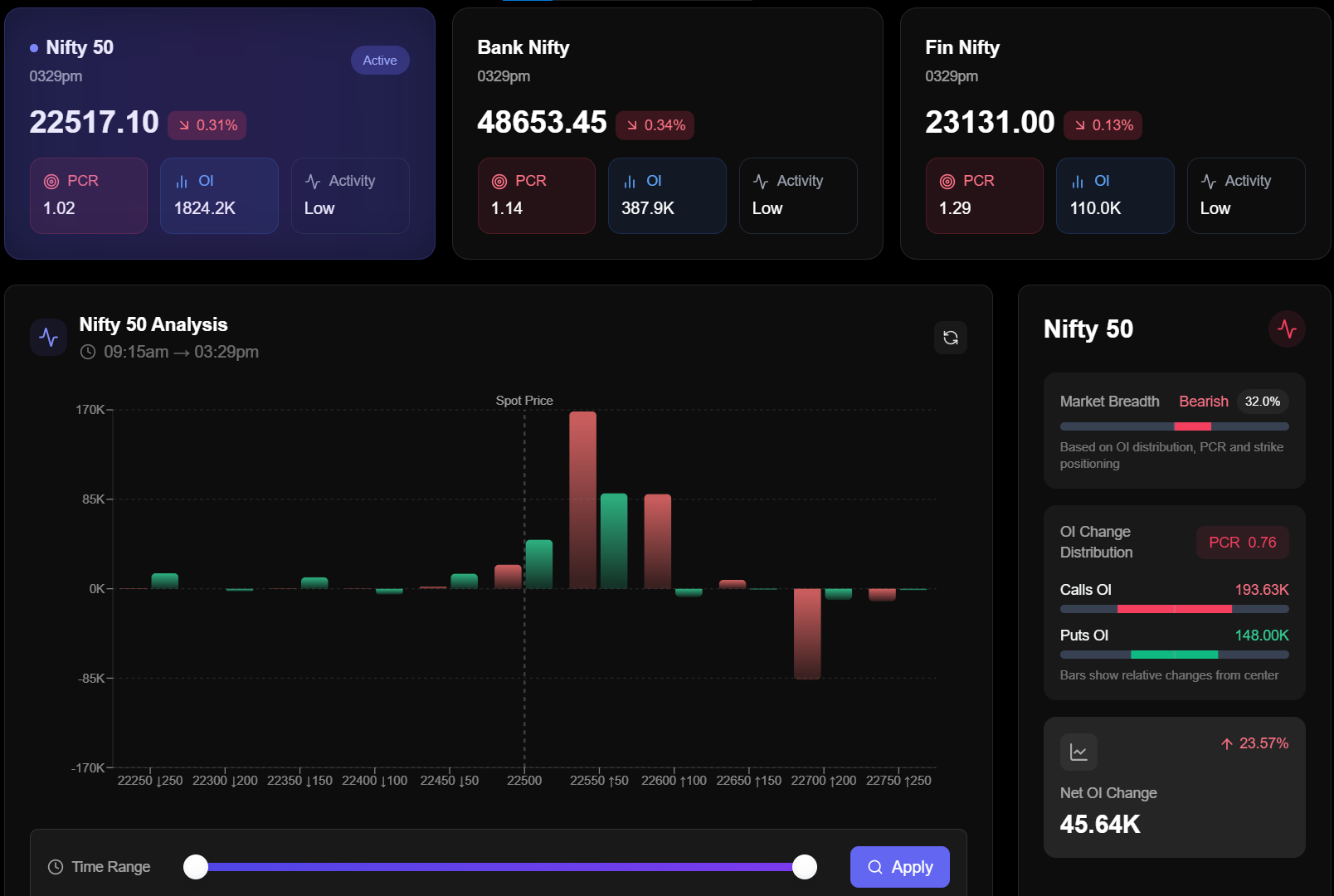
Task: Click the chart icon above Net OI Change
Action: pos(1078,752)
